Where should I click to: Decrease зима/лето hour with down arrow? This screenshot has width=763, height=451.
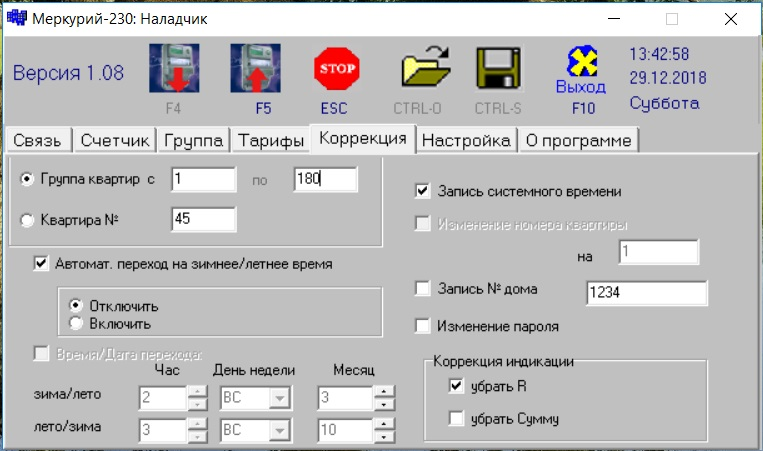tap(198, 404)
